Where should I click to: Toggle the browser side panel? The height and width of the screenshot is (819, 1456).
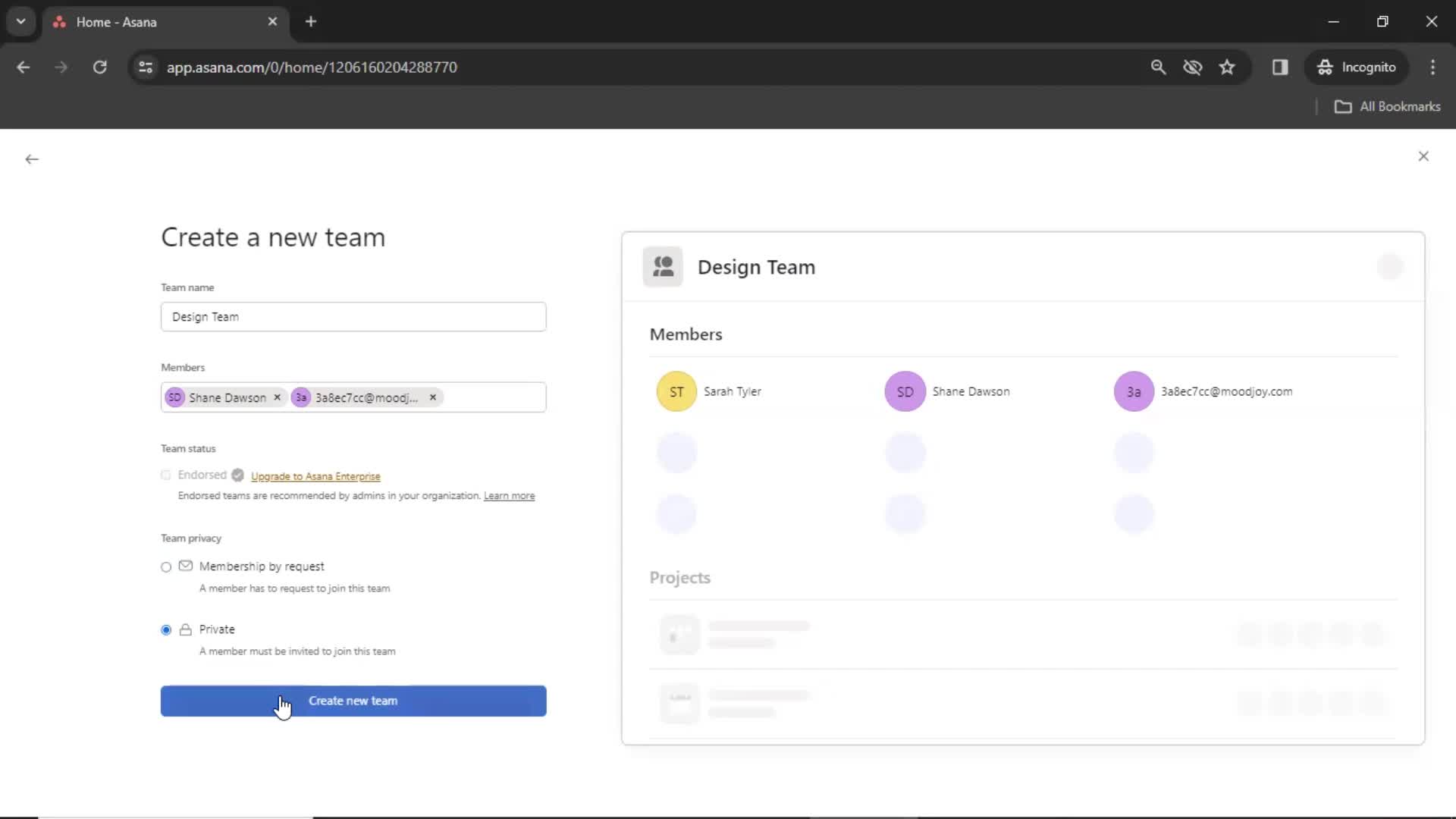(1280, 67)
